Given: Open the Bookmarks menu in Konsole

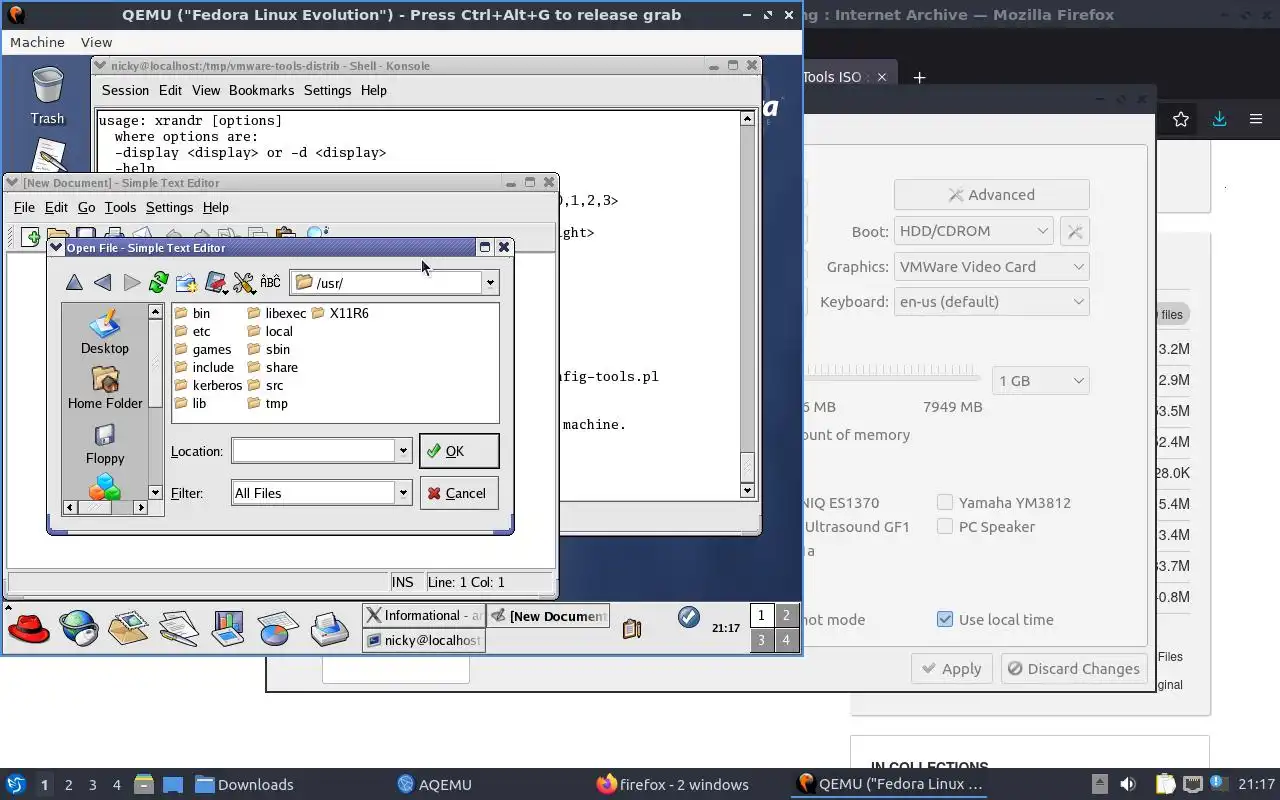Looking at the screenshot, I should 261,90.
